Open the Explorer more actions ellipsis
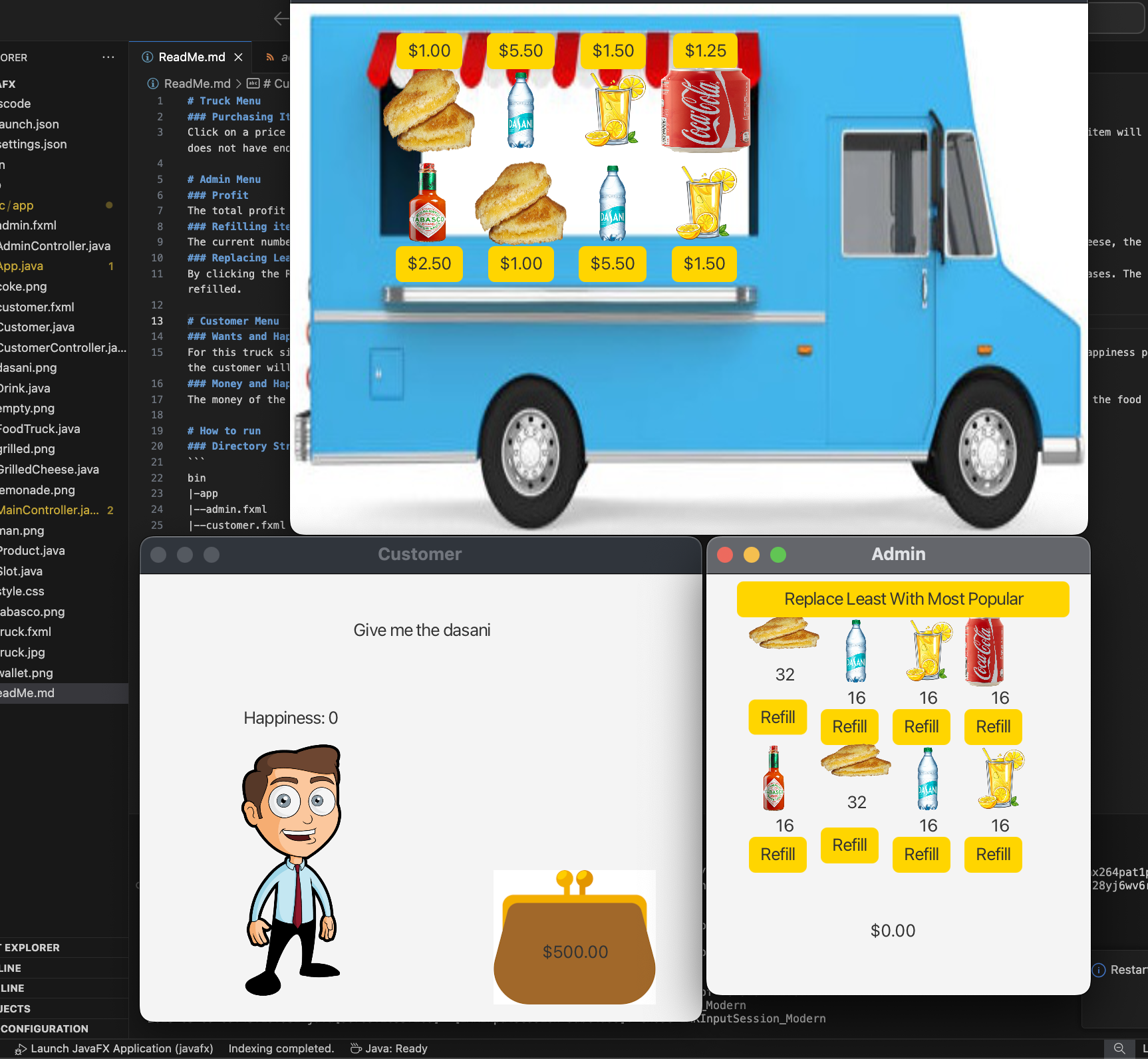 (108, 57)
